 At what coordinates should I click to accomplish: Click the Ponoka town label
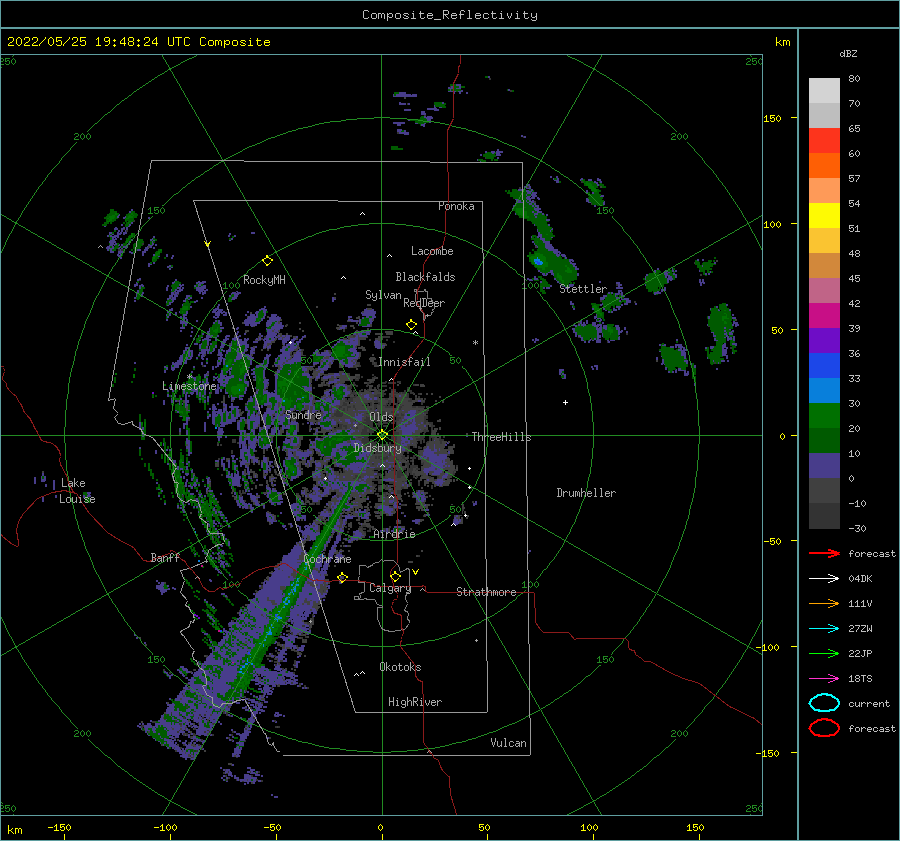(x=456, y=206)
